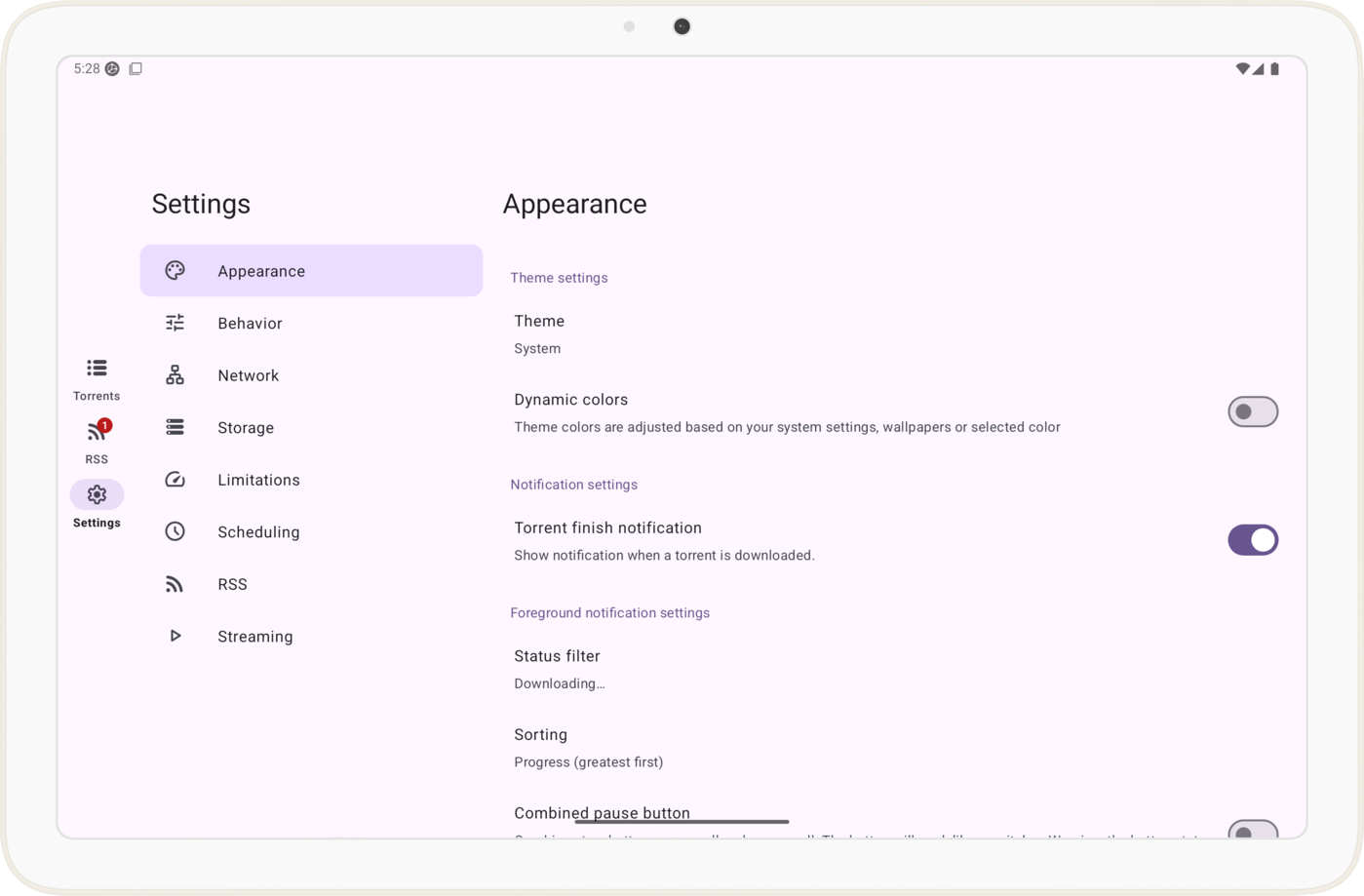
Task: Tap the home gesture bar at bottom
Action: [x=682, y=822]
